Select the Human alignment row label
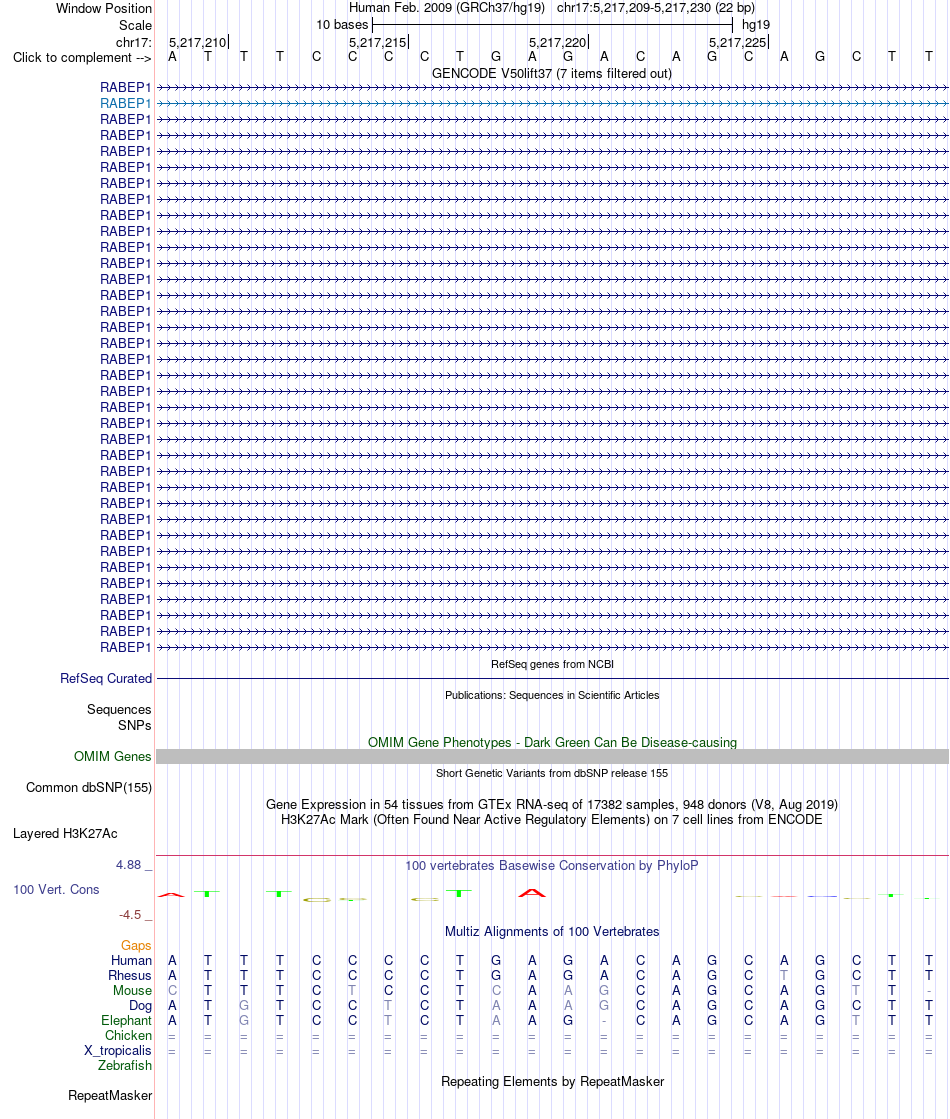 point(131,961)
